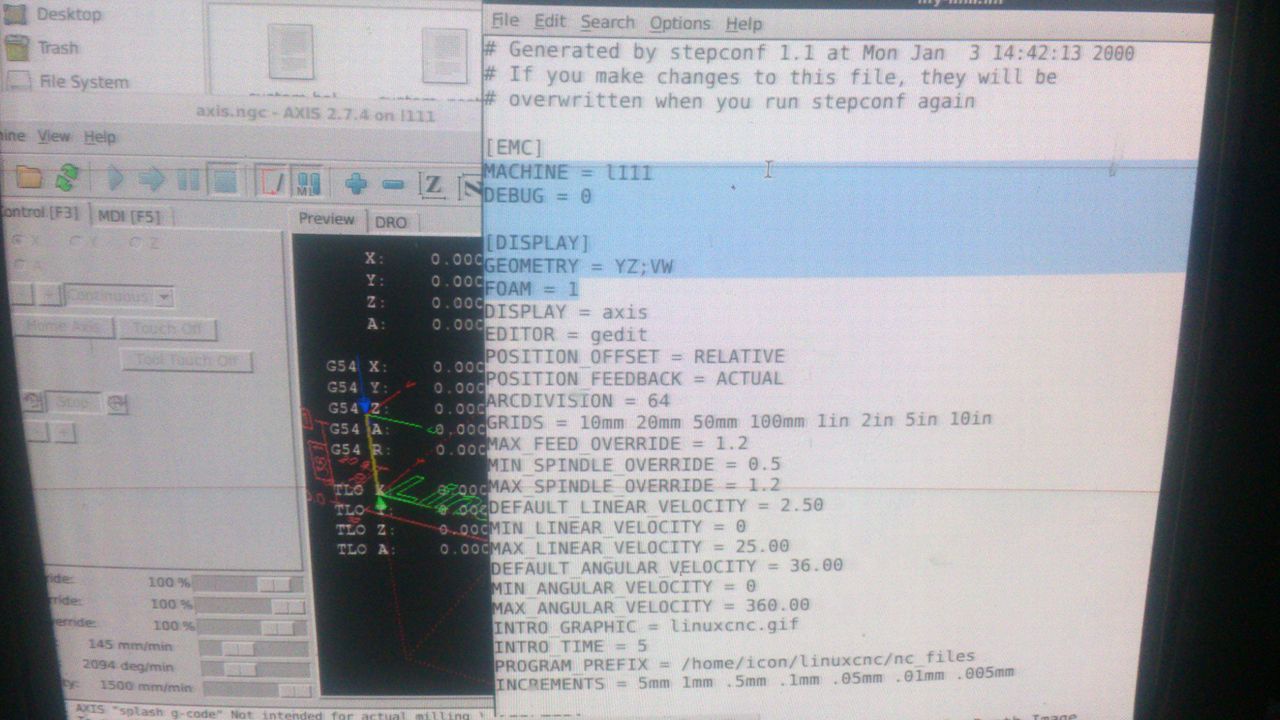1280x720 pixels.
Task: Click the "EDITOR = gedit" line
Action: pyautogui.click(x=567, y=334)
